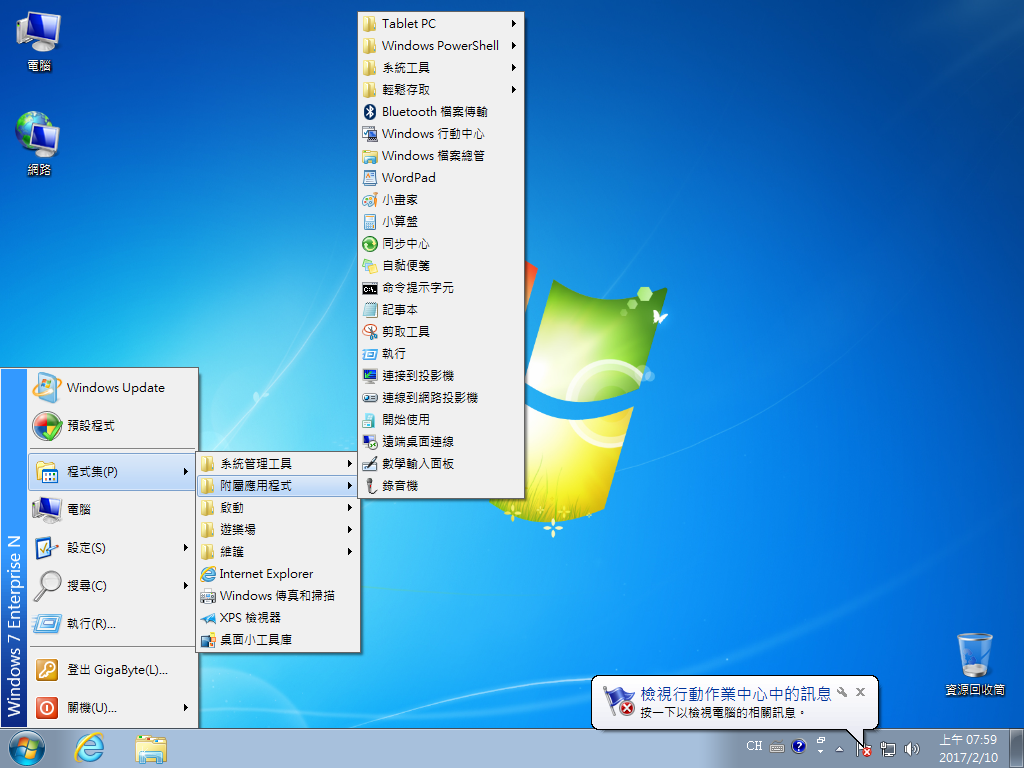Select 附屬應用程式 in the programs menu
1024x768 pixels.
click(x=278, y=486)
